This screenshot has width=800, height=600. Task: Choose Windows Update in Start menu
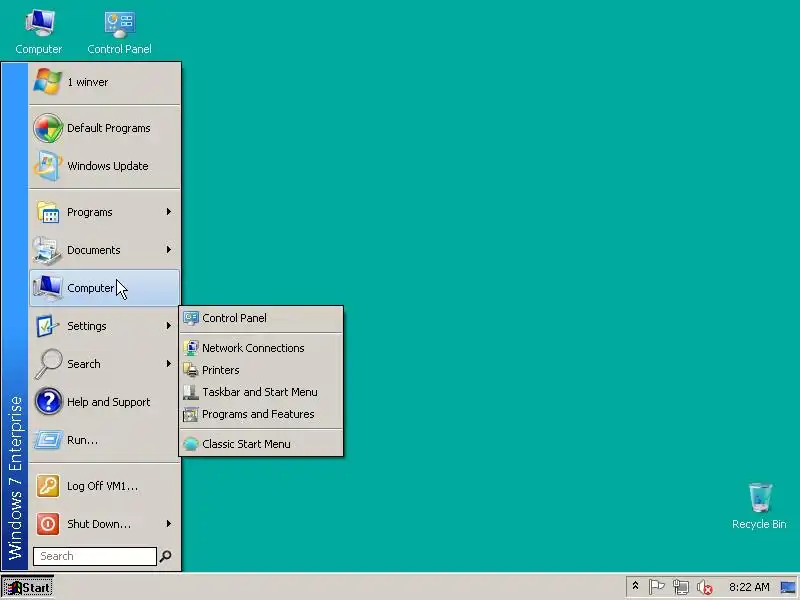coord(105,166)
